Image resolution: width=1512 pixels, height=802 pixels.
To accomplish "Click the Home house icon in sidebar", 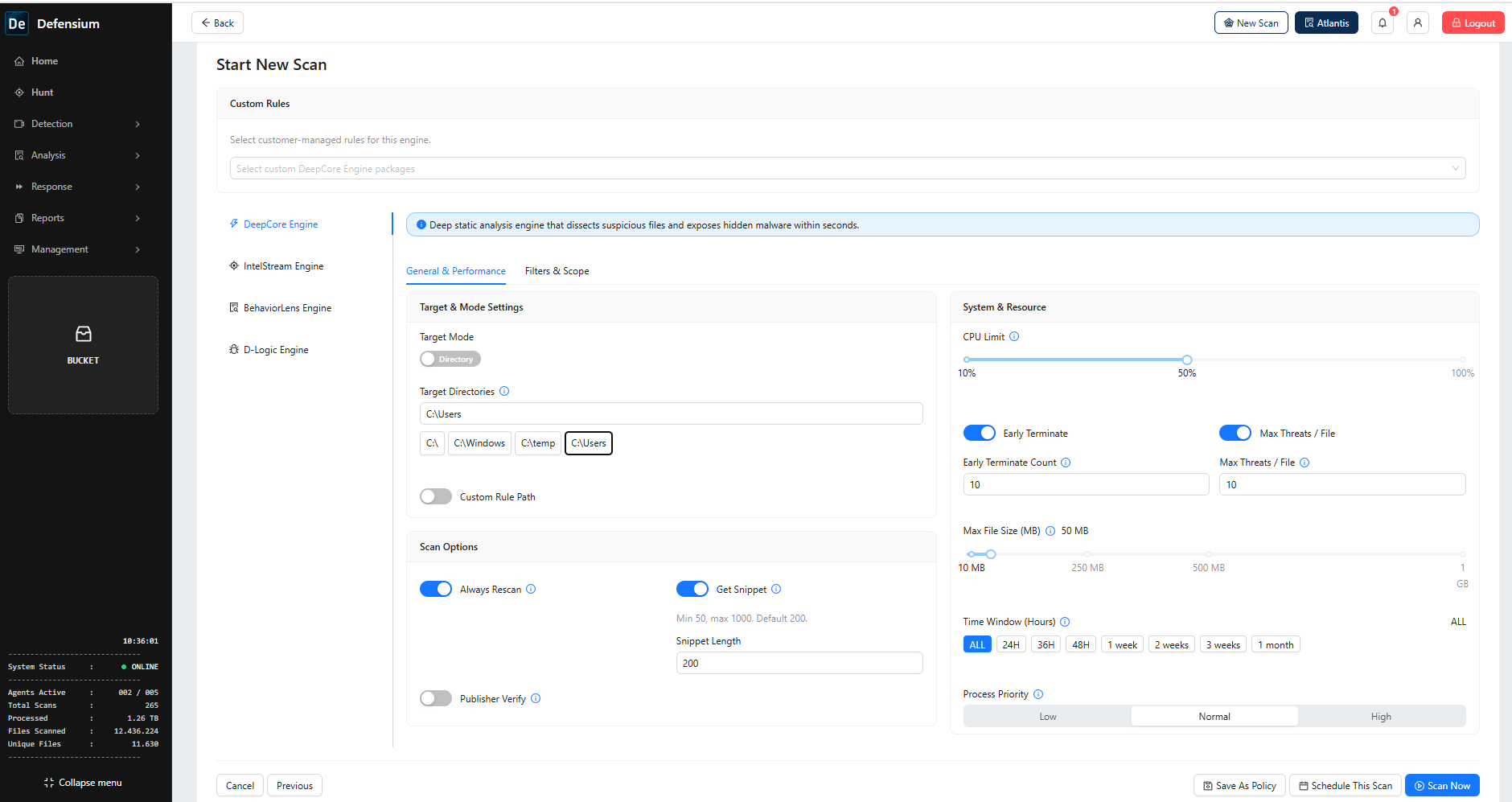I will coord(19,61).
